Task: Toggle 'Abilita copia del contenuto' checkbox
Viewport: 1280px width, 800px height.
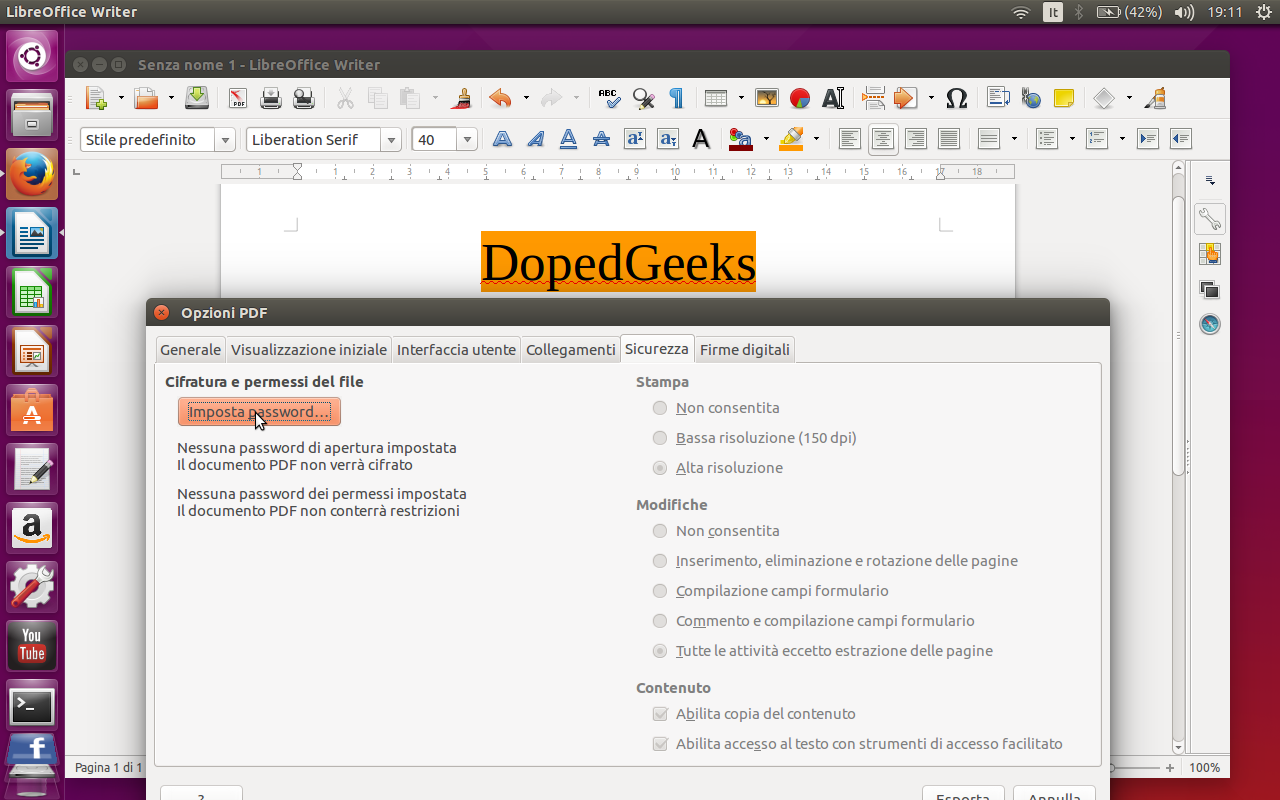Action: [754, 714]
